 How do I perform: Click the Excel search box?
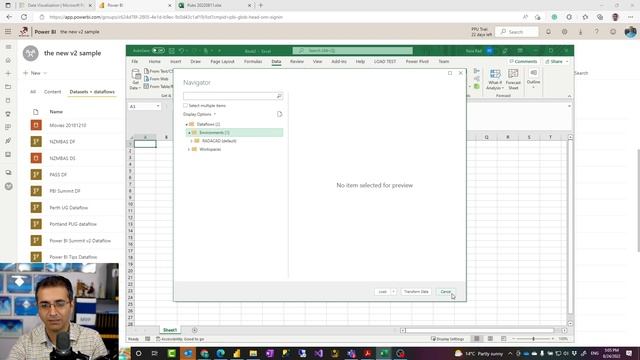353,51
